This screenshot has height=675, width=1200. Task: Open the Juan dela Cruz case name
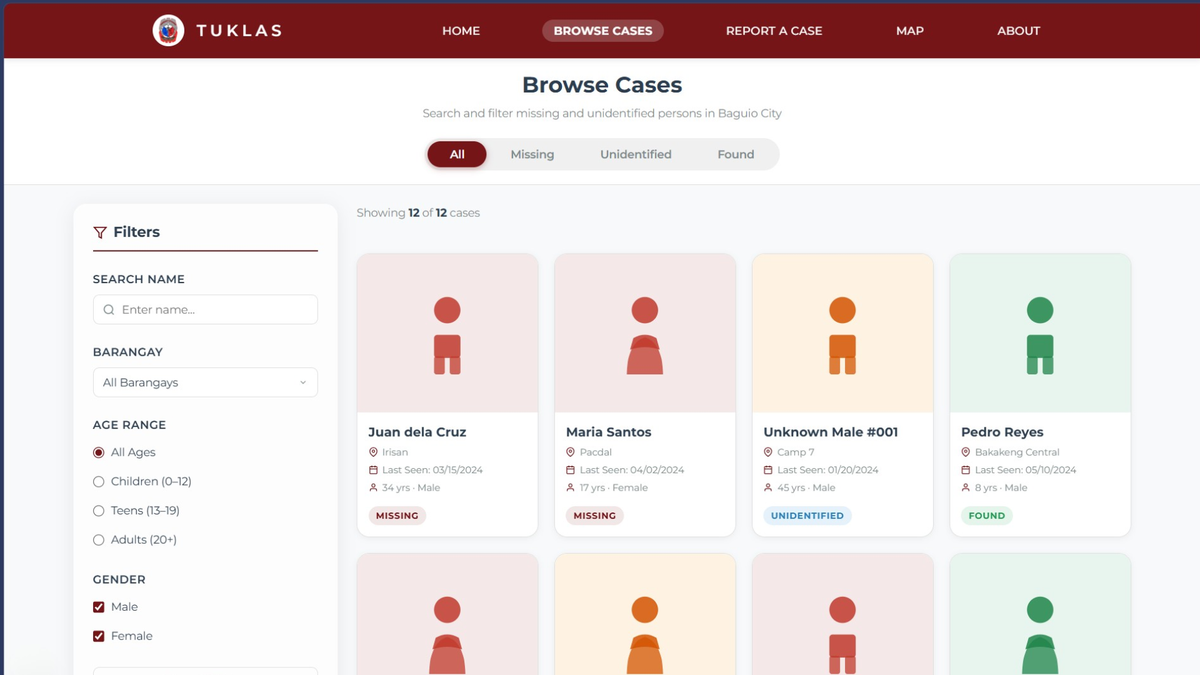tap(417, 432)
